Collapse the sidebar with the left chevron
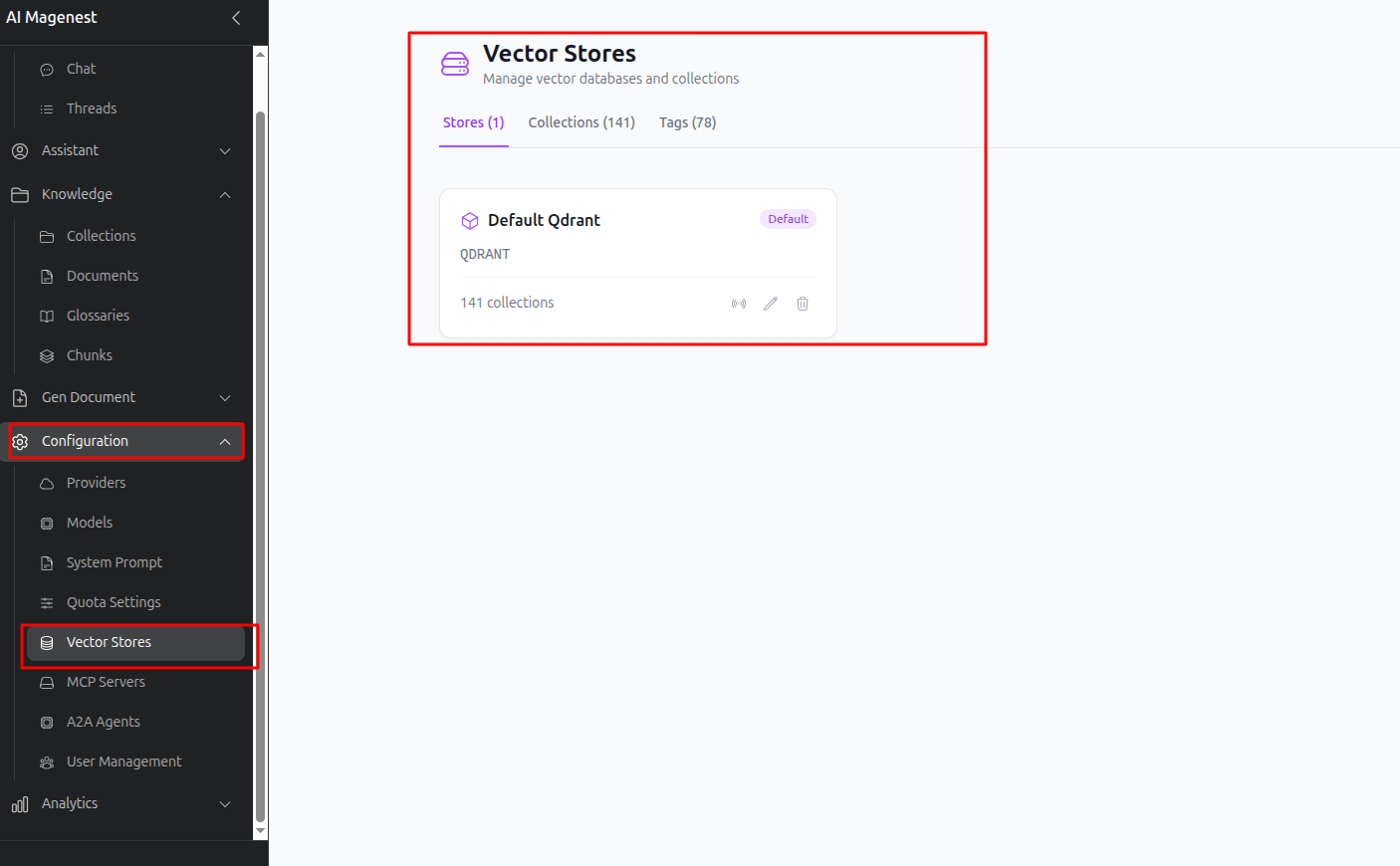The image size is (1400, 866). pyautogui.click(x=236, y=18)
